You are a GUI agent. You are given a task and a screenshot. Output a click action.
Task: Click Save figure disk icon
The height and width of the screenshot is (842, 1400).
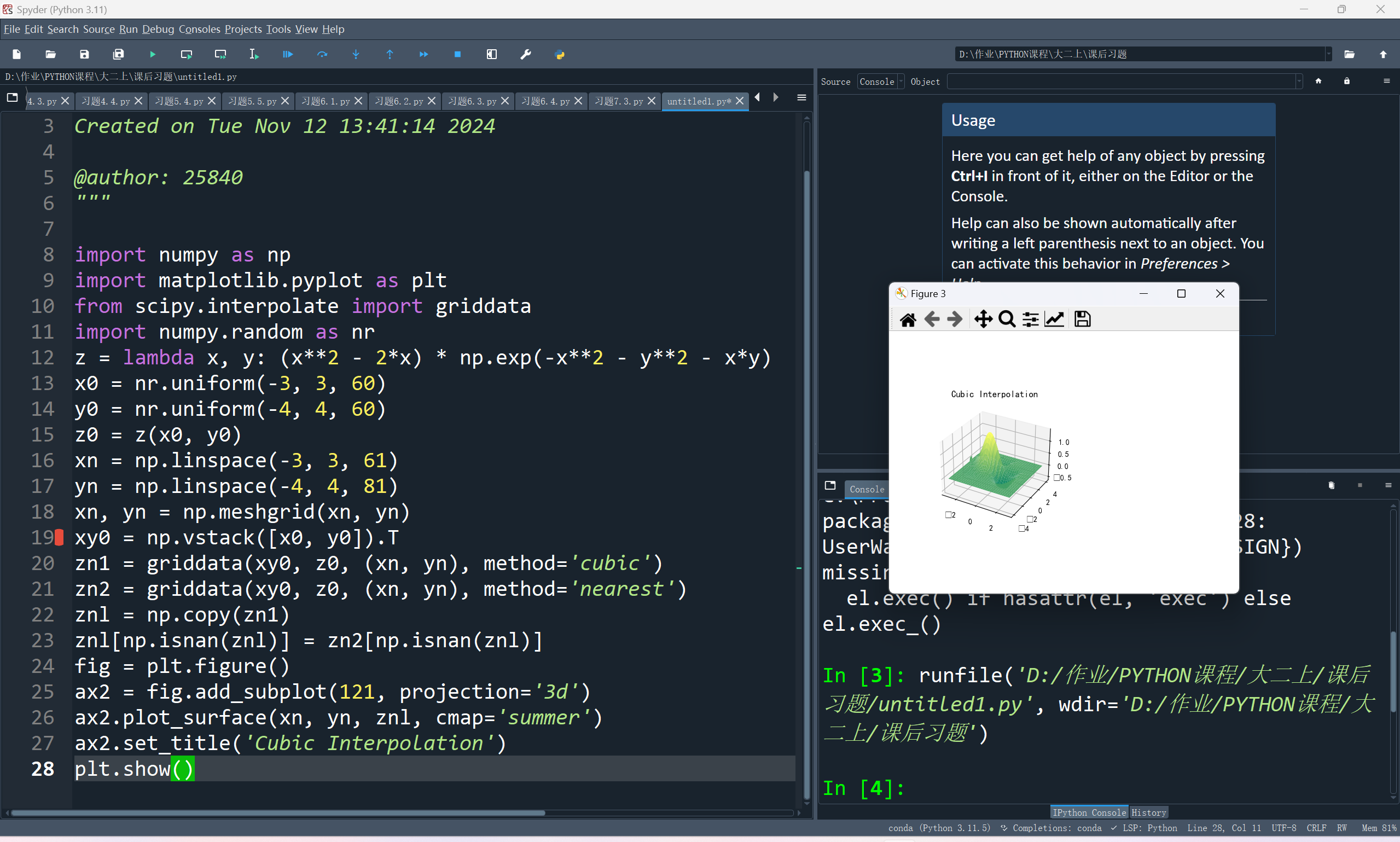click(x=1082, y=320)
